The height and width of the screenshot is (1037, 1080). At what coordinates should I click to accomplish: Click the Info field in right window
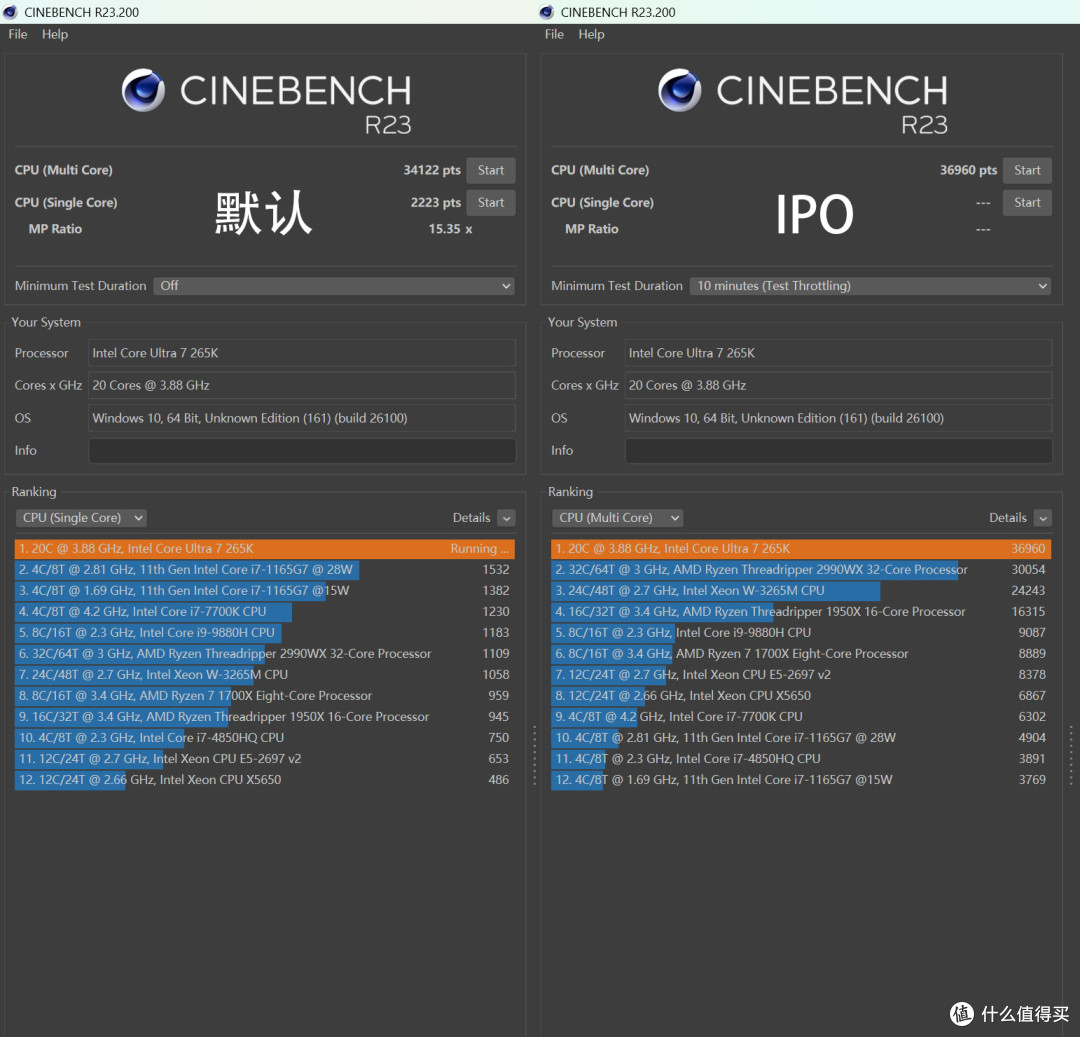pos(838,450)
